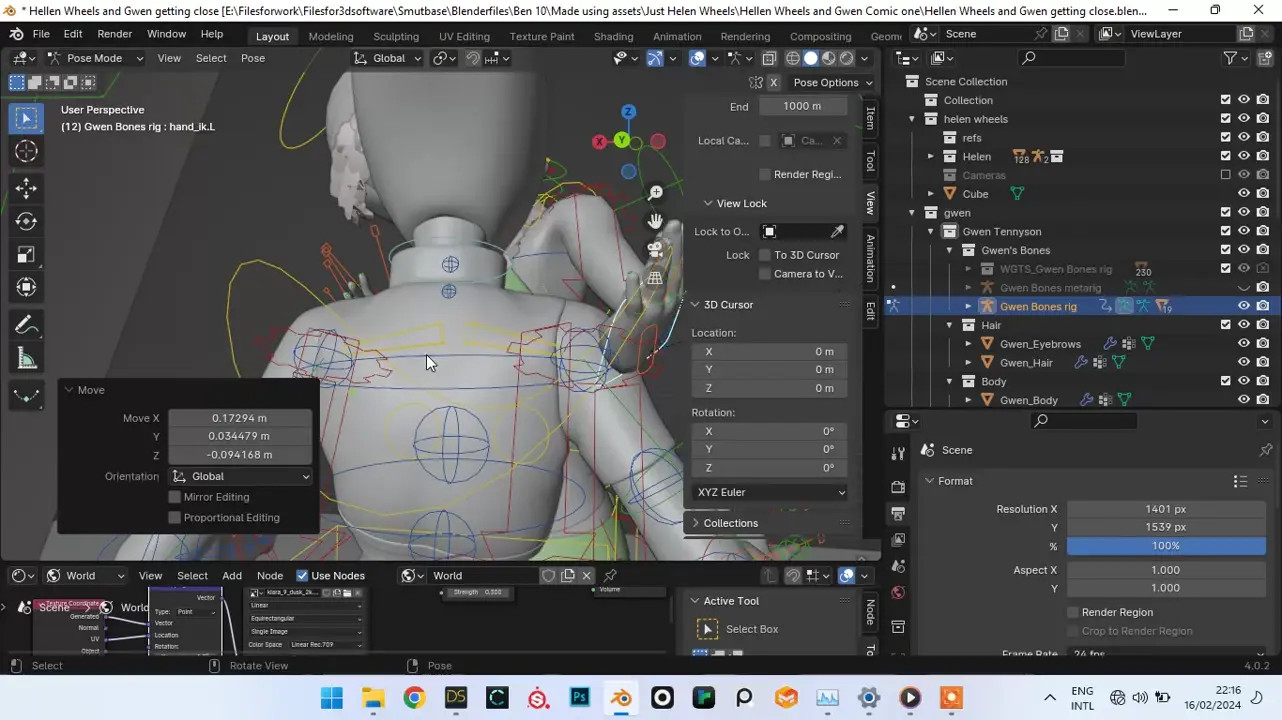Click the Lock to Object eyedropper
The image size is (1282, 720).
tap(837, 232)
